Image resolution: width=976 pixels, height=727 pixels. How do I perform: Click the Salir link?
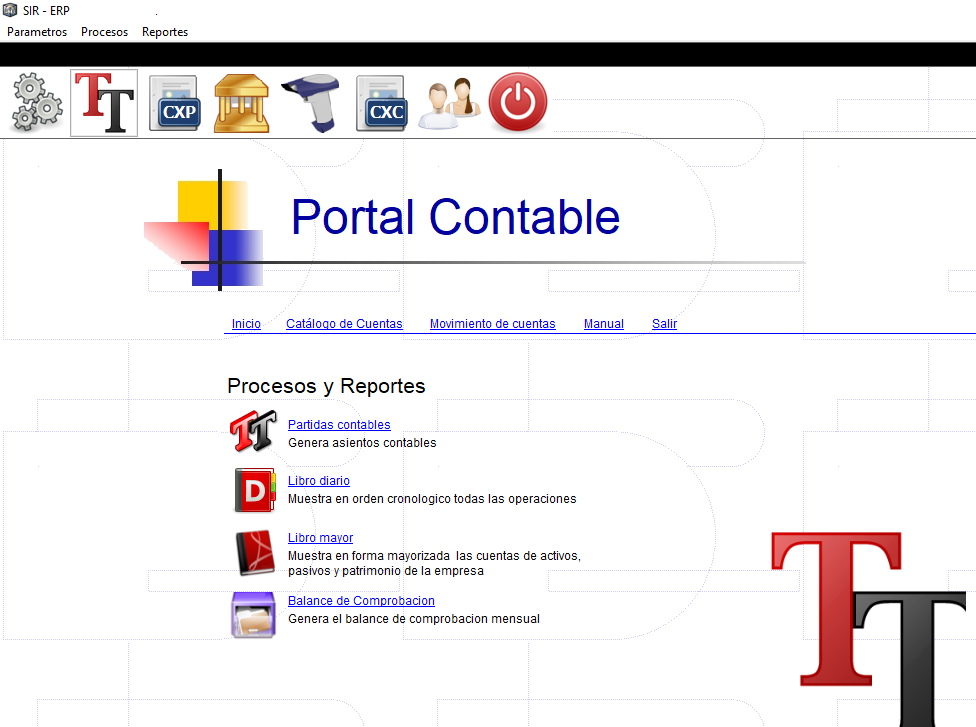click(x=664, y=324)
